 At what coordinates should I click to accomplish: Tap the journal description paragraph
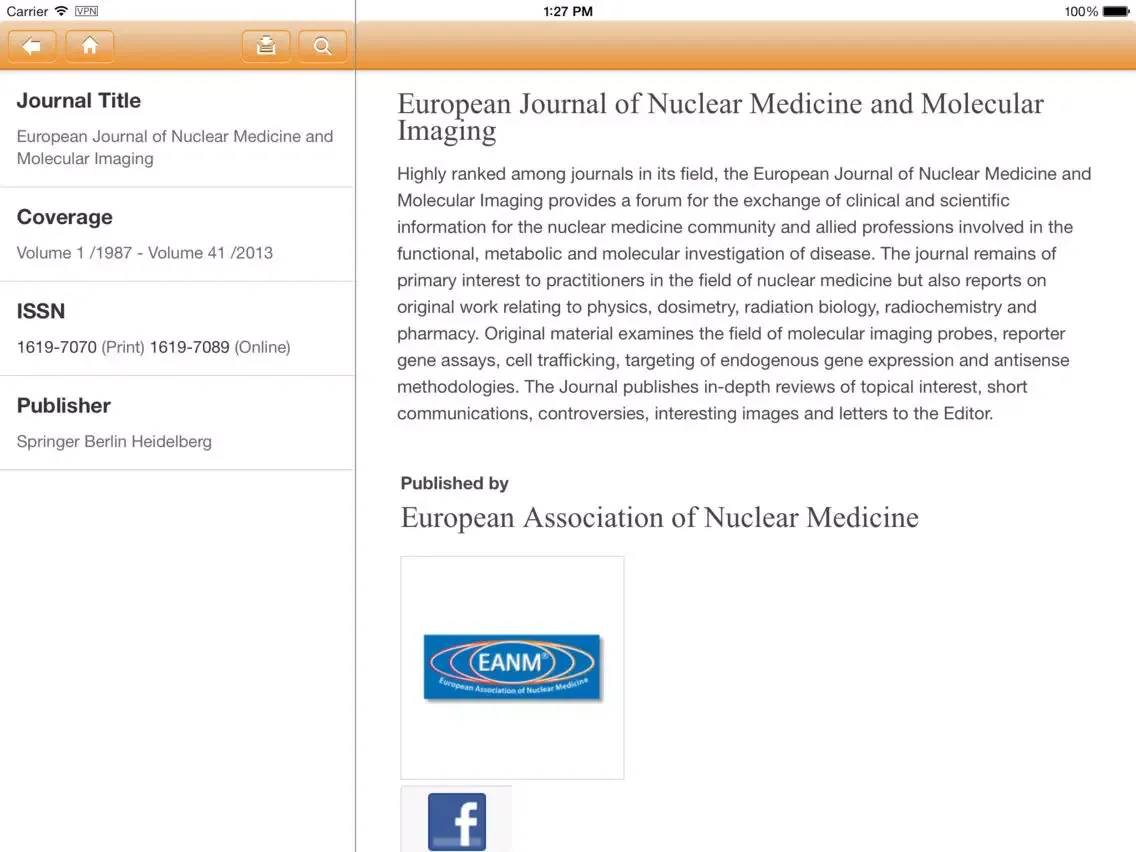point(744,293)
